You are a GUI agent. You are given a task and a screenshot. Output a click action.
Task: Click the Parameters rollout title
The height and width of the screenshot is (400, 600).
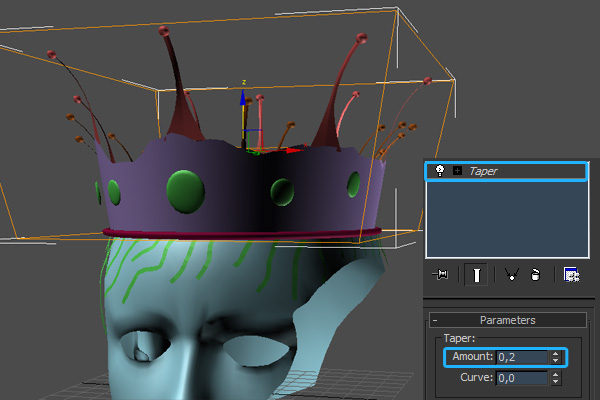[x=507, y=321]
